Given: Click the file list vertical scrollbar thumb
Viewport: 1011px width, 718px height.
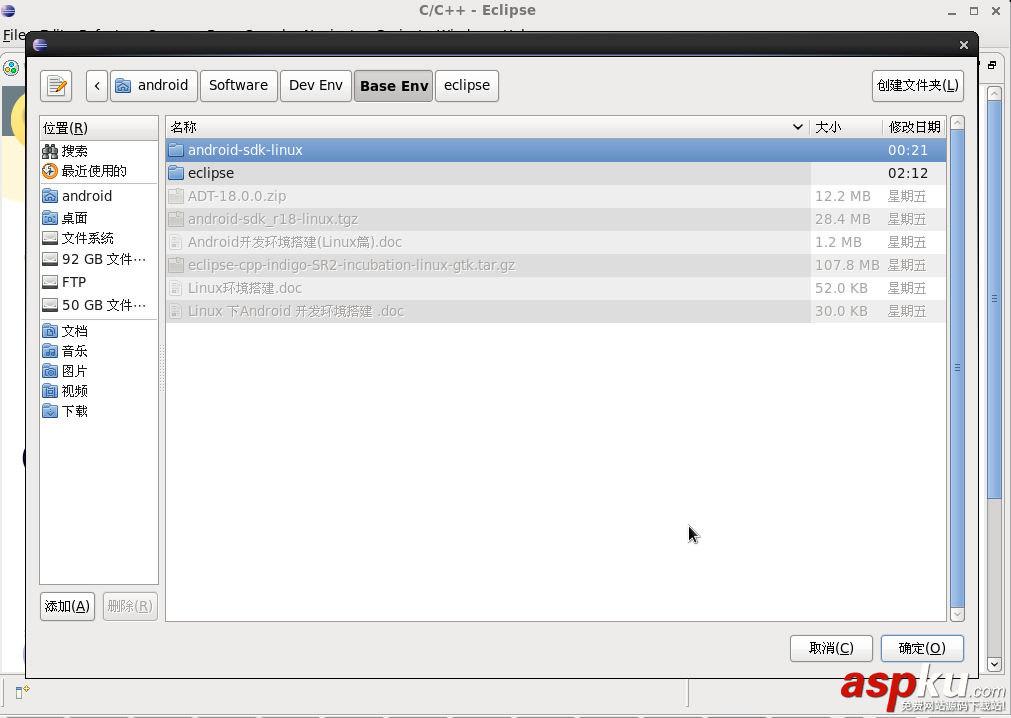Looking at the screenshot, I should coord(957,368).
